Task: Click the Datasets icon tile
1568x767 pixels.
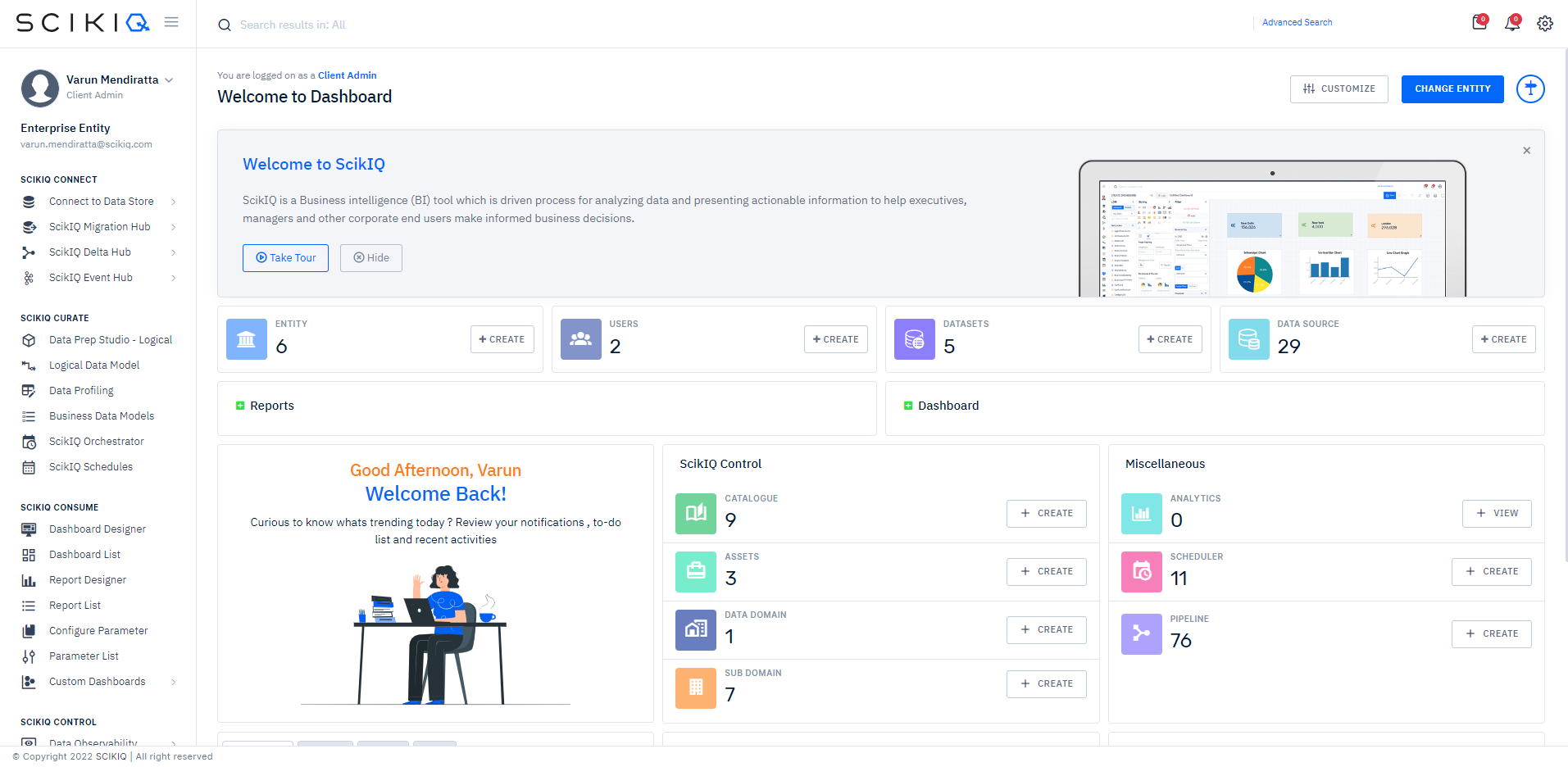Action: coord(915,339)
